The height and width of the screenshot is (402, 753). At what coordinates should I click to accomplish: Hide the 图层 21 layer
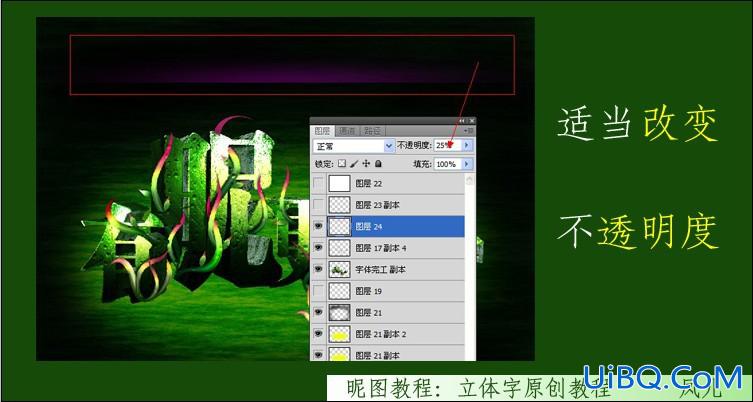[318, 312]
